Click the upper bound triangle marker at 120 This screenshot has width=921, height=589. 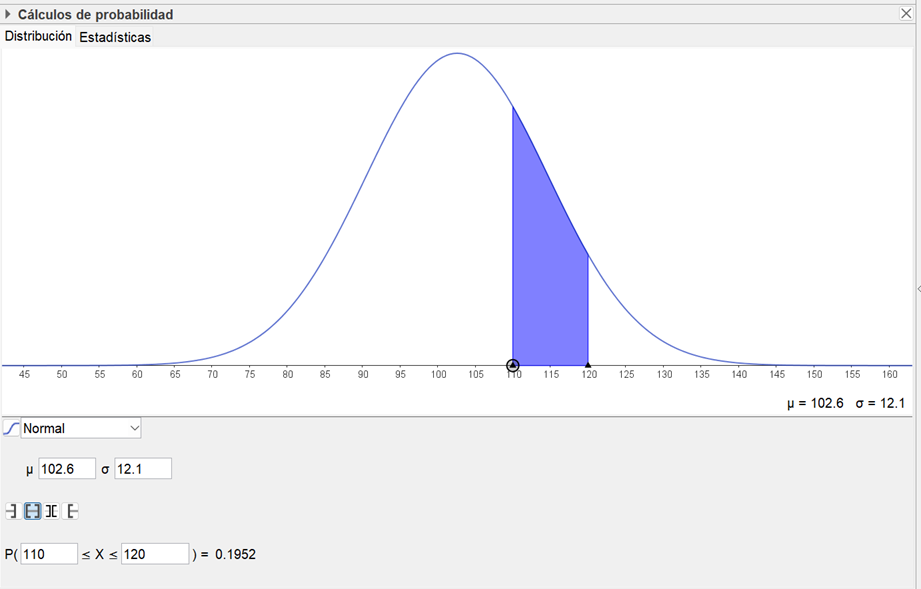pos(588,365)
